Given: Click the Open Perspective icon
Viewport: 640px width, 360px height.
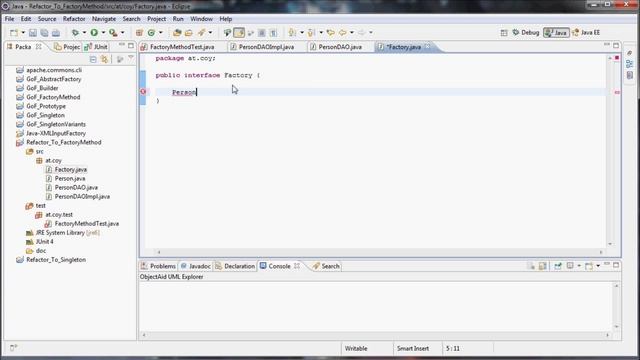Looking at the screenshot, I should tap(504, 33).
